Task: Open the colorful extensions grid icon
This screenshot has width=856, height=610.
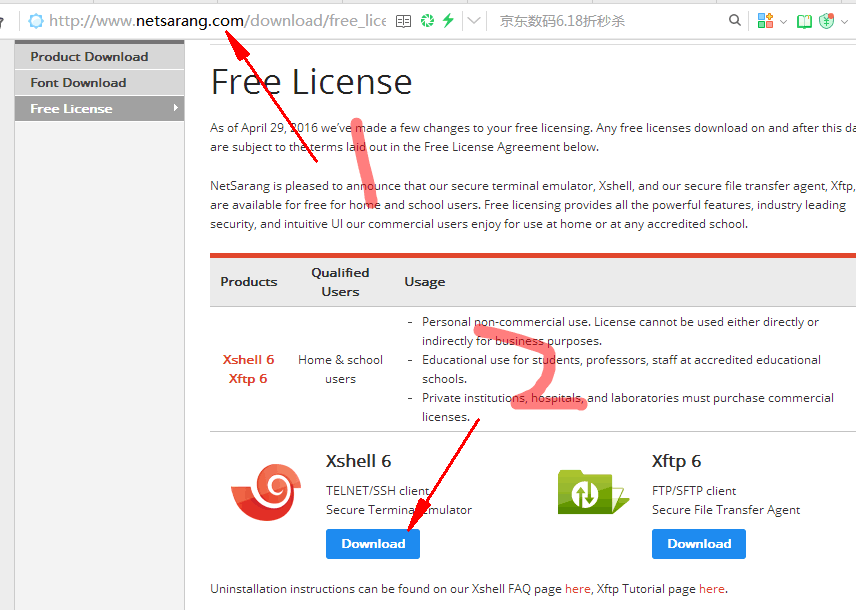Action: click(765, 21)
